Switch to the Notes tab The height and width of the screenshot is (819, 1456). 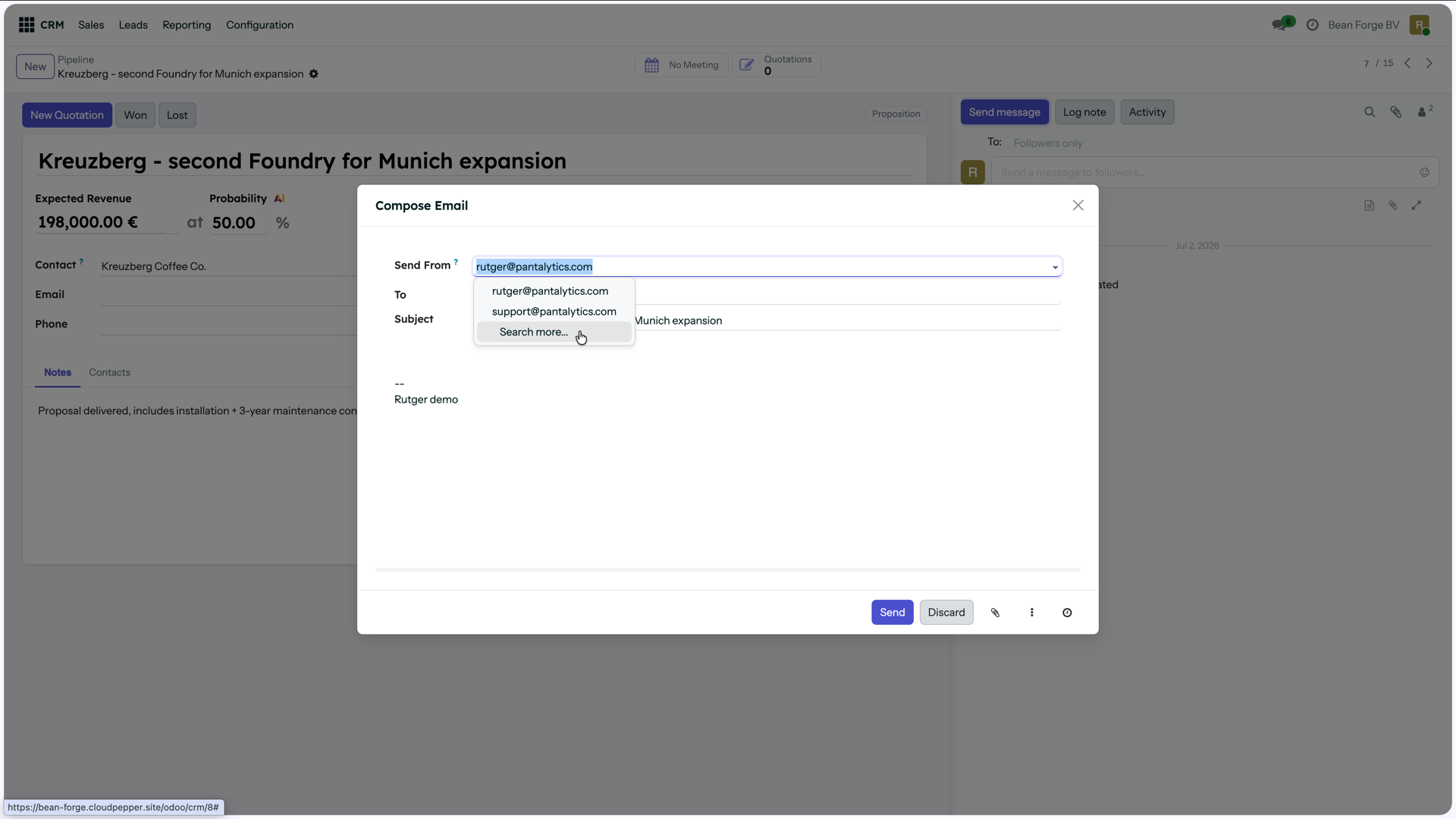click(58, 373)
